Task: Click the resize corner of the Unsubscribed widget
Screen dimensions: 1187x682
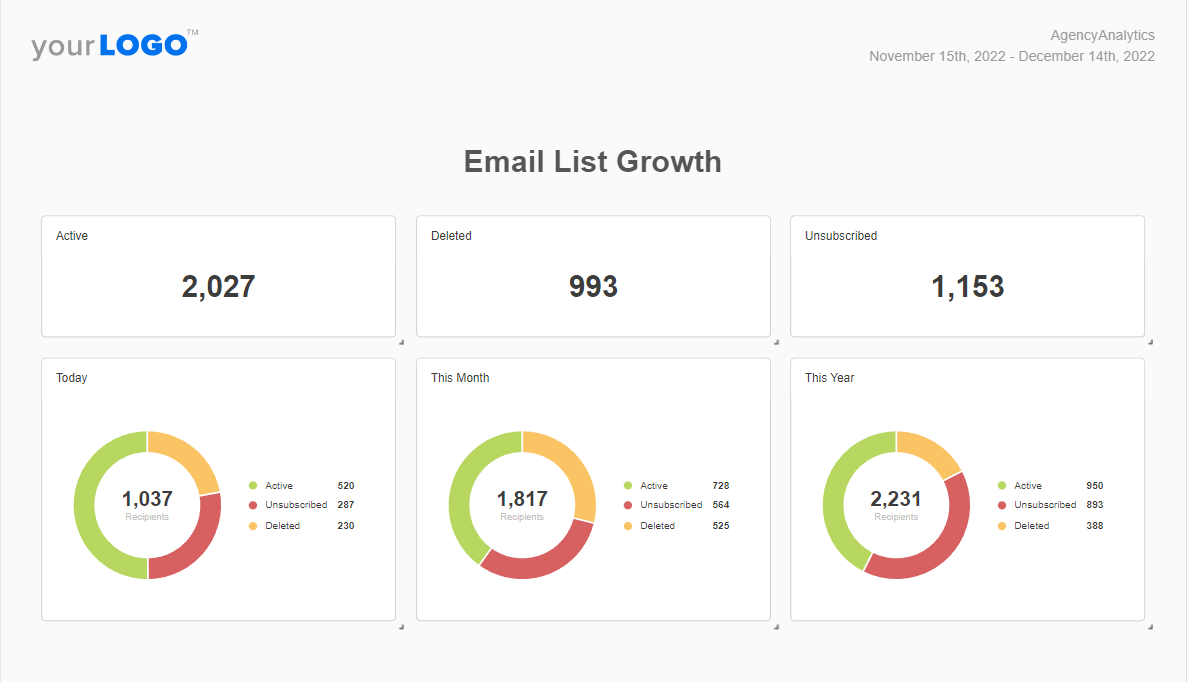Action: (x=1150, y=342)
